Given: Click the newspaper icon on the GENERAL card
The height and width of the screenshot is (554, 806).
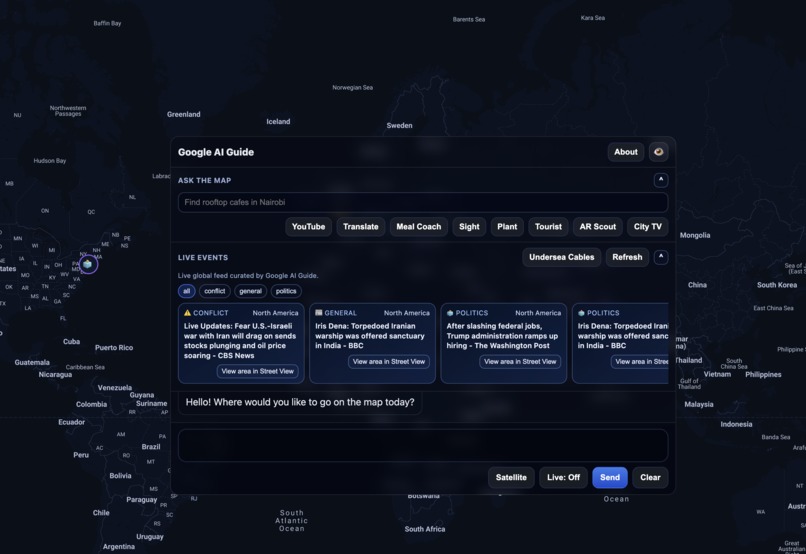Looking at the screenshot, I should (319, 312).
